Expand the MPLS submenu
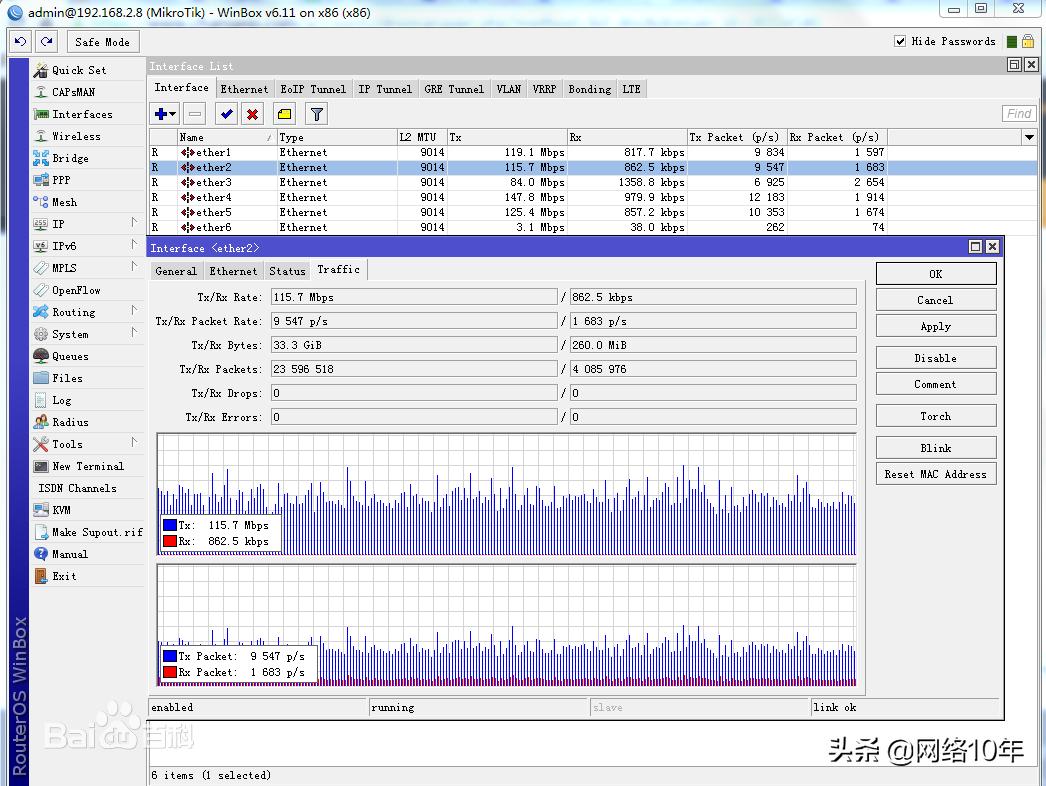The height and width of the screenshot is (786, 1046). pyautogui.click(x=134, y=267)
